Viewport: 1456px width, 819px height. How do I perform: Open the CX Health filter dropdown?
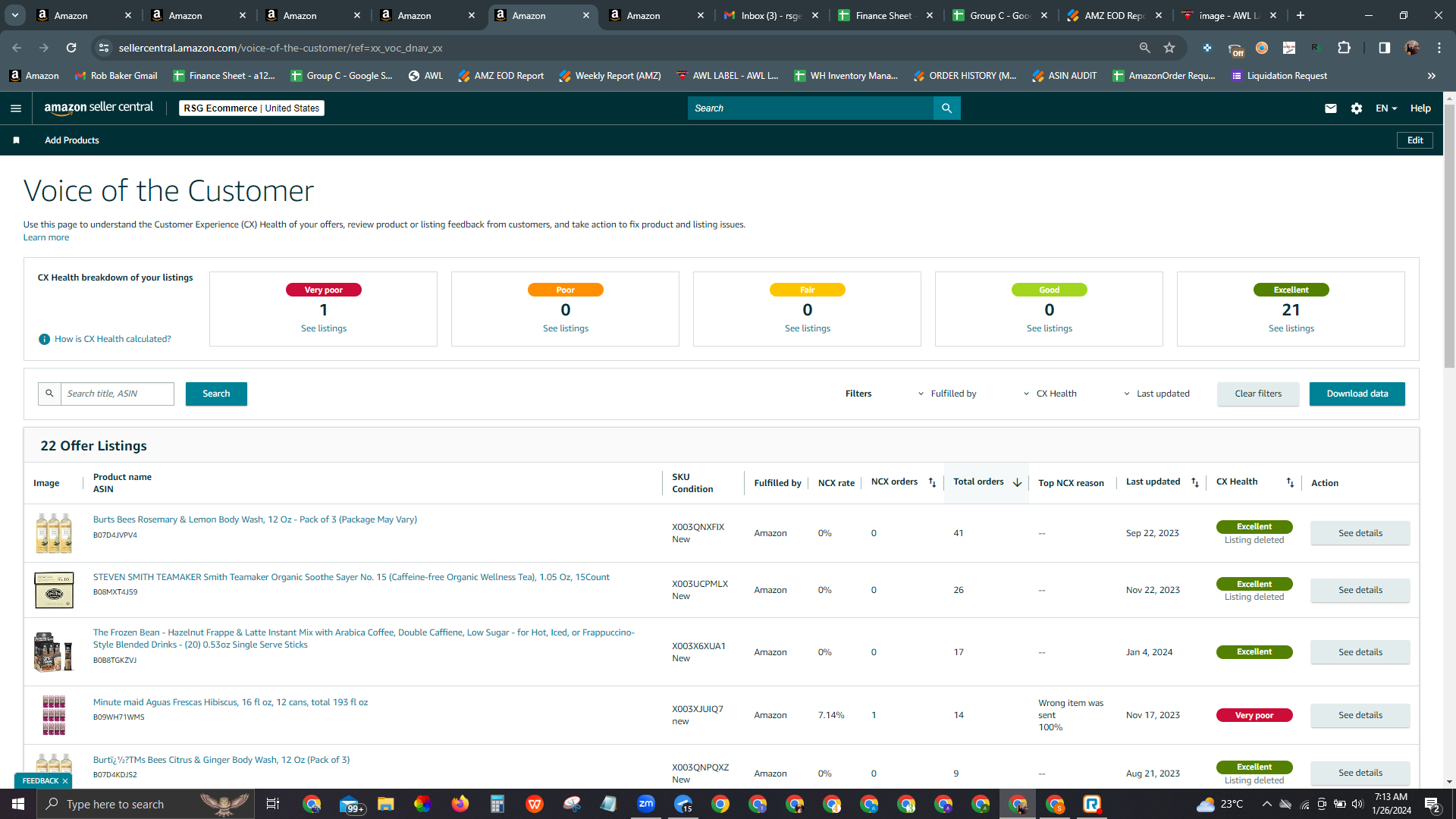(1050, 394)
